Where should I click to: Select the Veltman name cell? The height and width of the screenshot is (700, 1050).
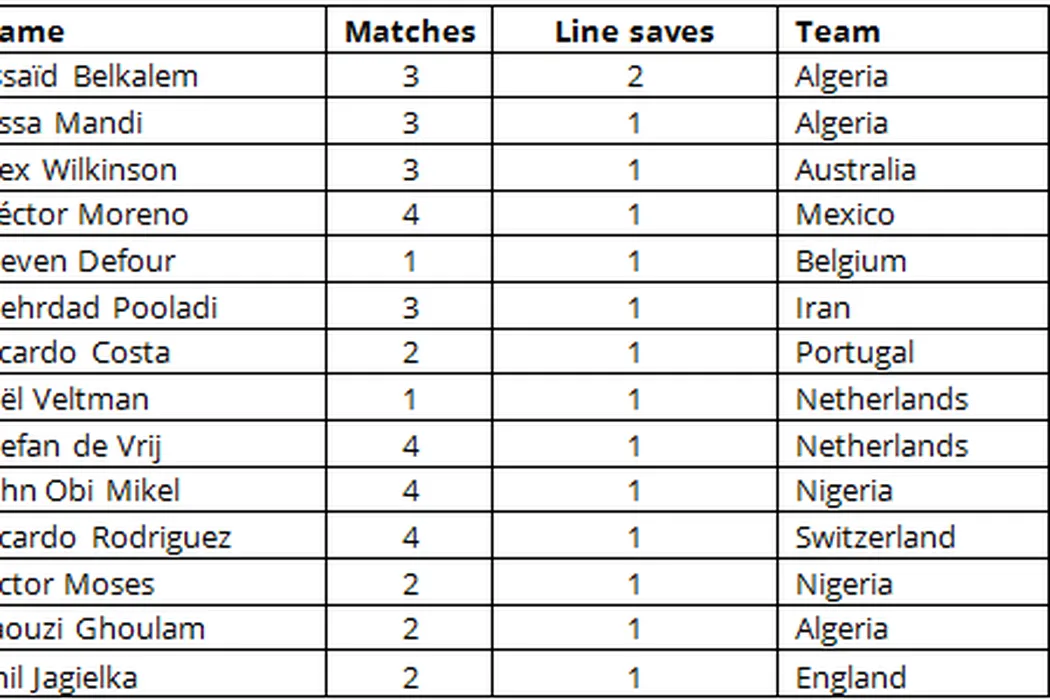click(76, 399)
